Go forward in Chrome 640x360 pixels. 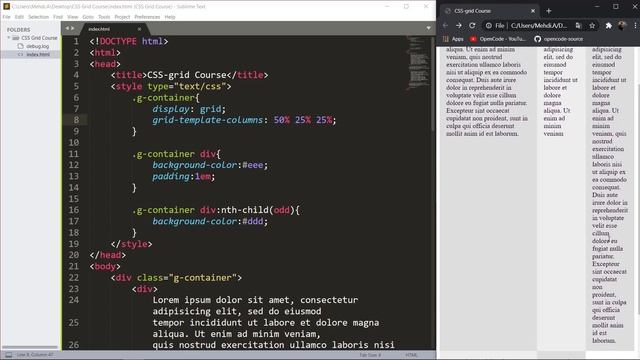[459, 25]
